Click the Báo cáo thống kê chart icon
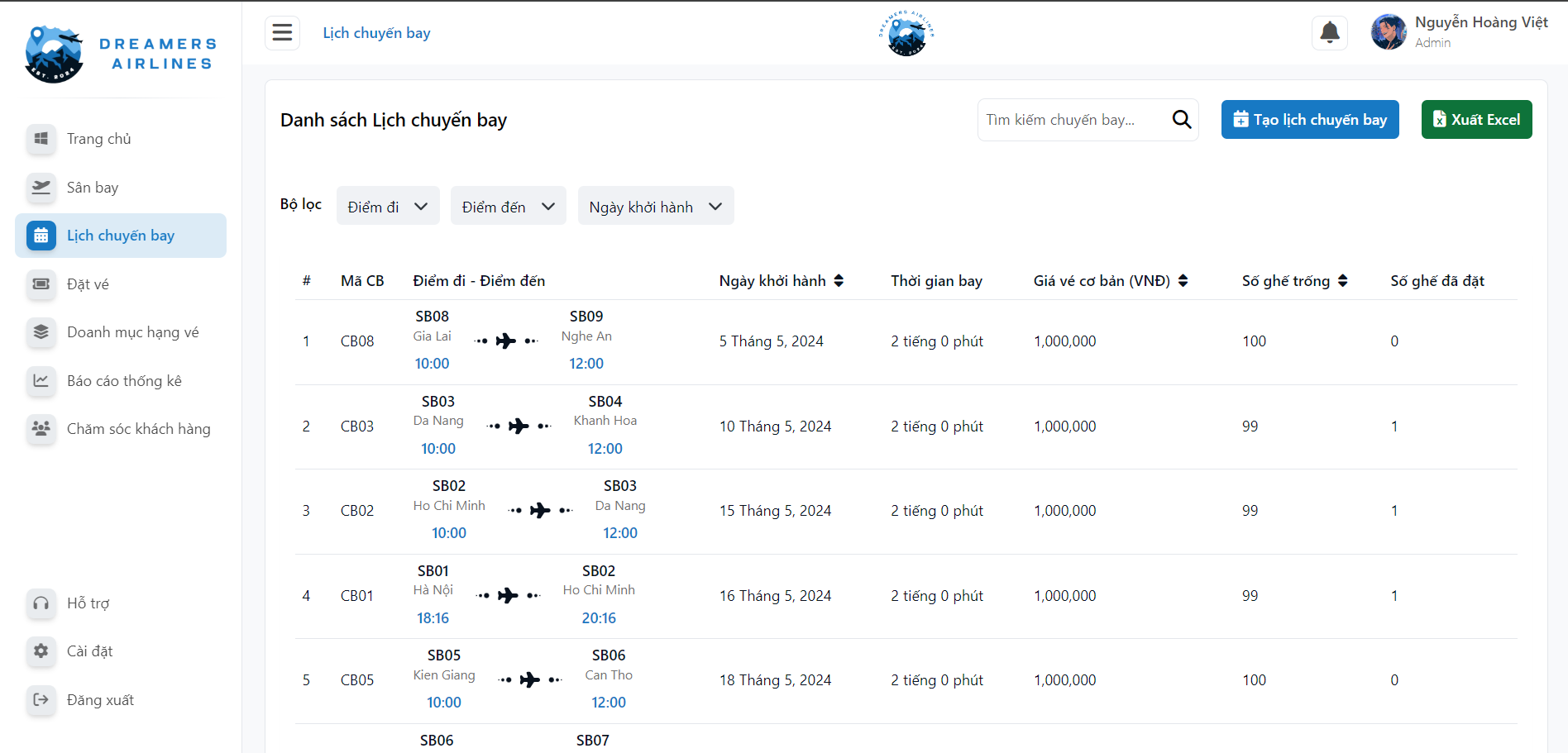This screenshot has width=1568, height=753. click(41, 381)
